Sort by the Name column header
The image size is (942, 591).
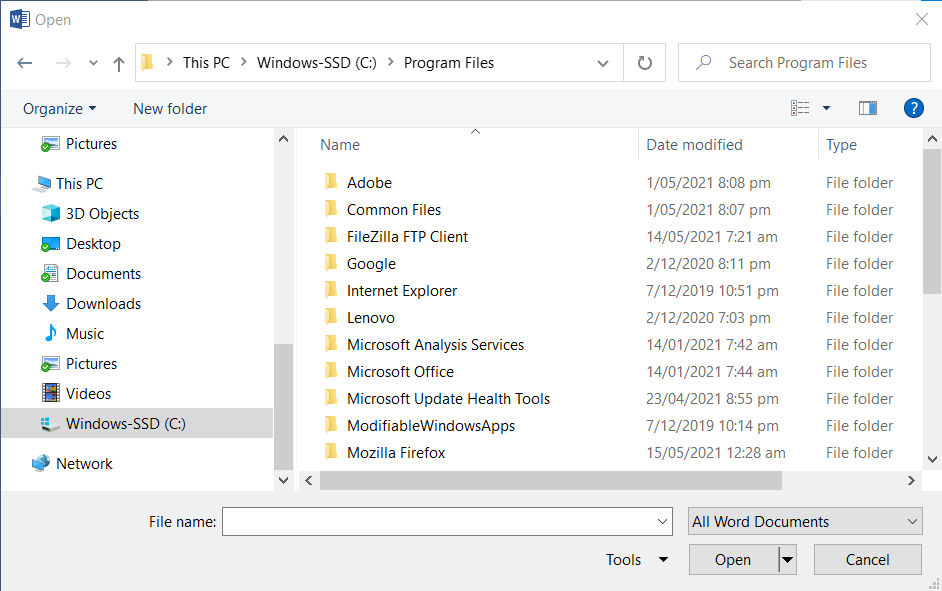340,145
